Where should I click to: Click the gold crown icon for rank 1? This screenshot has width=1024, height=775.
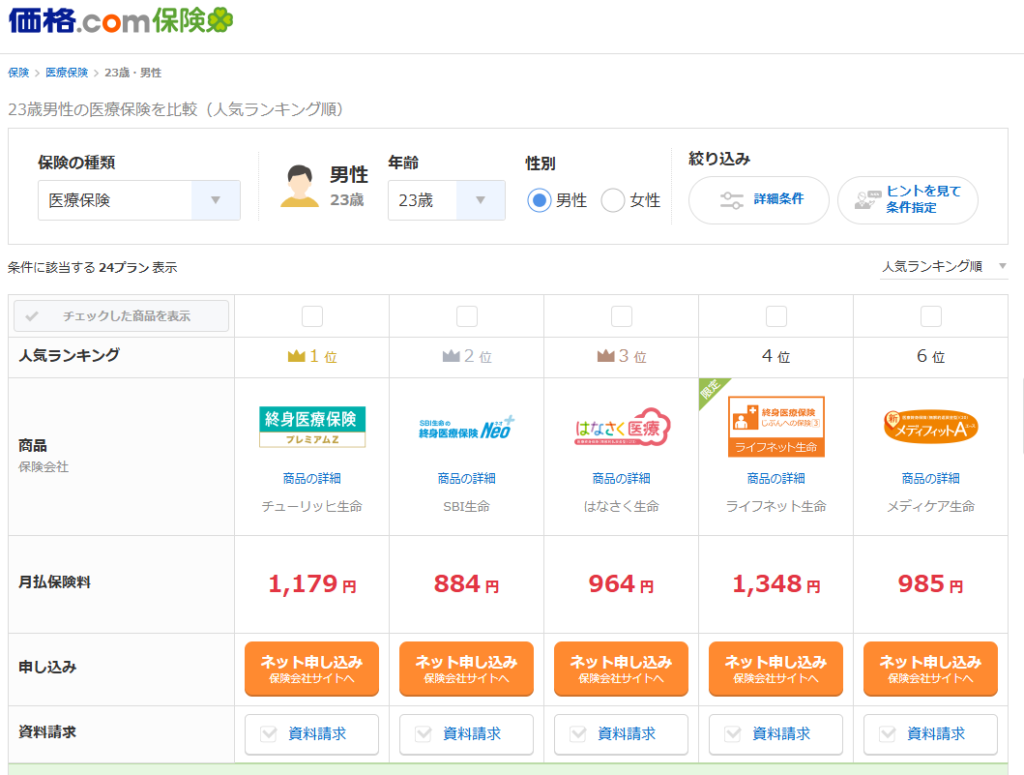[296, 356]
